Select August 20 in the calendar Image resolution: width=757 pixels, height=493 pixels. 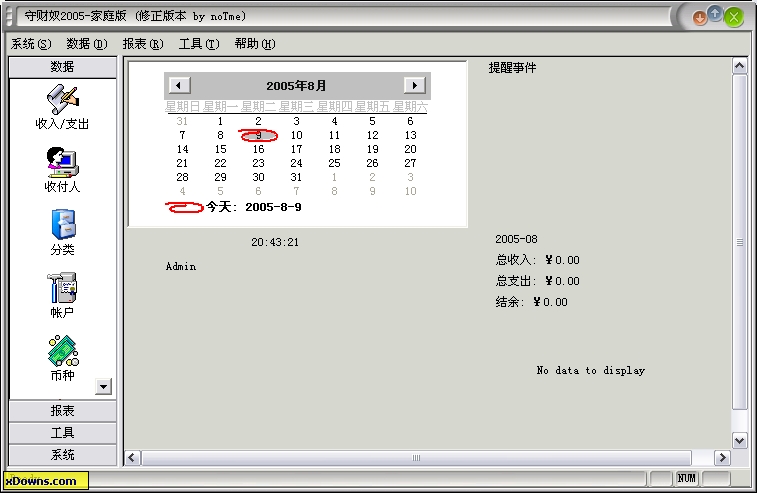coord(410,149)
